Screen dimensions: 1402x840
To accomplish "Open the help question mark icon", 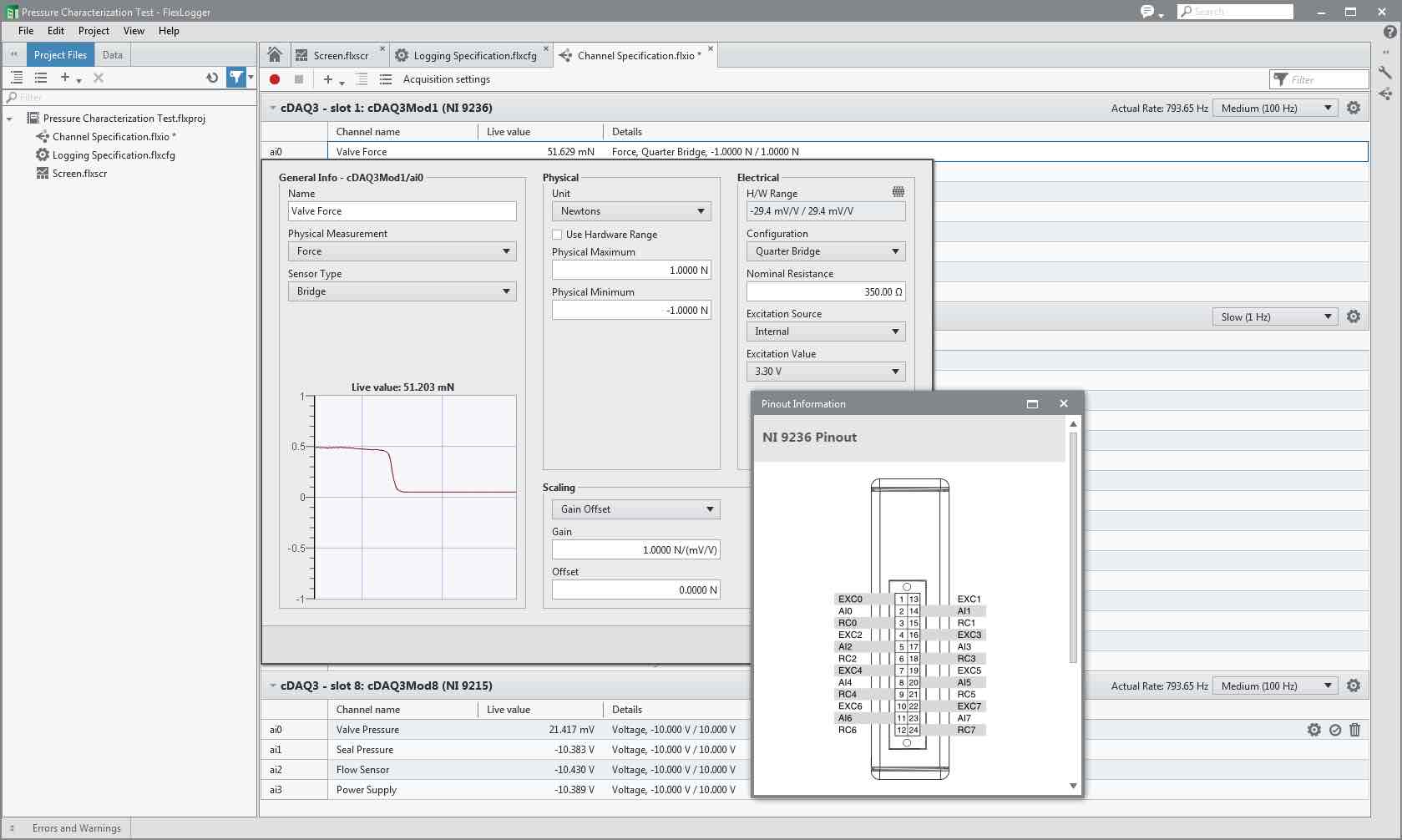I will coord(1389,32).
